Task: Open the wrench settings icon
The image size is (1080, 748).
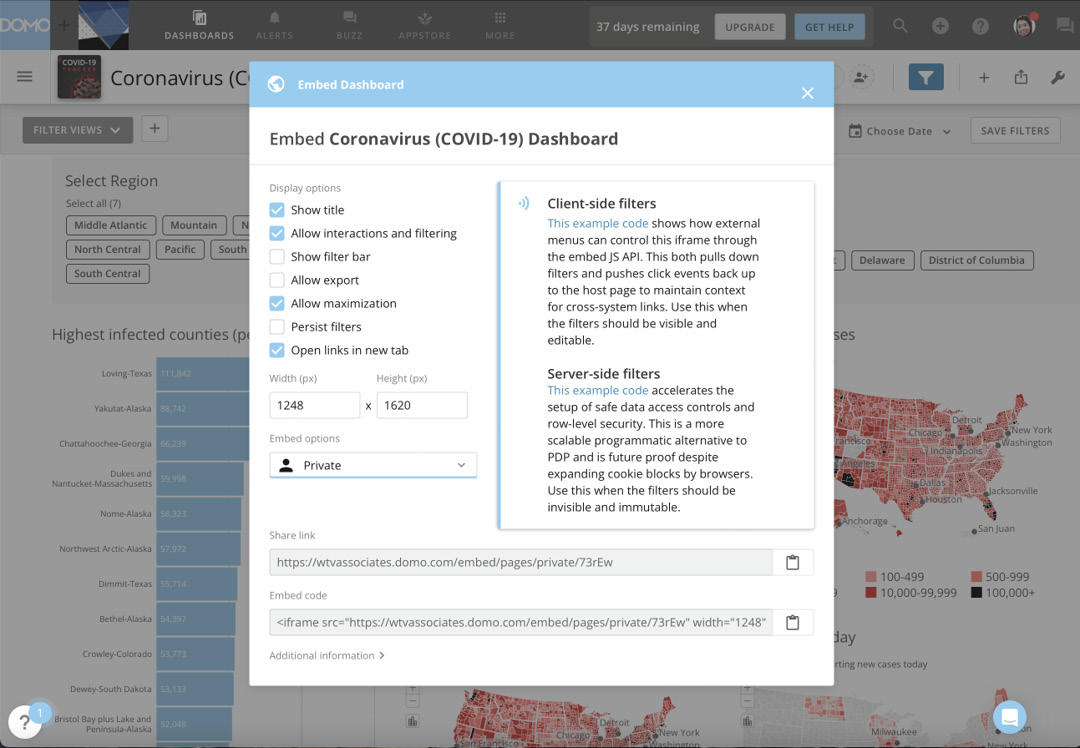Action: pos(1058,77)
